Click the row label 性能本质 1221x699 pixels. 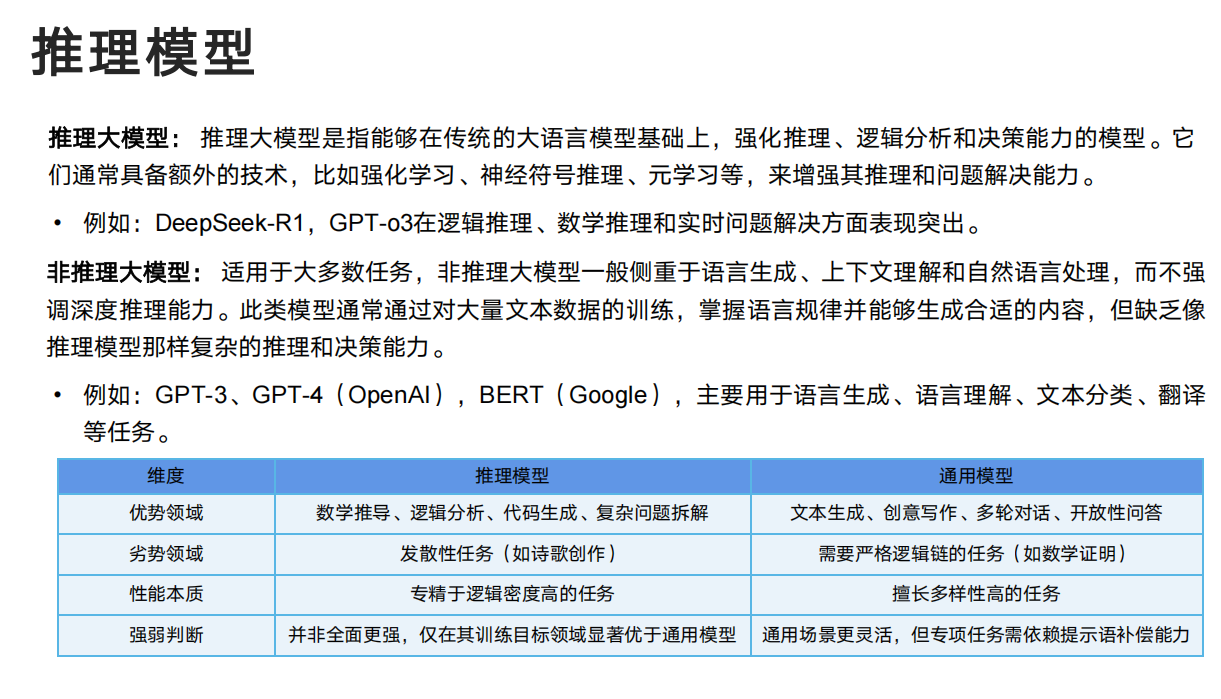point(166,594)
